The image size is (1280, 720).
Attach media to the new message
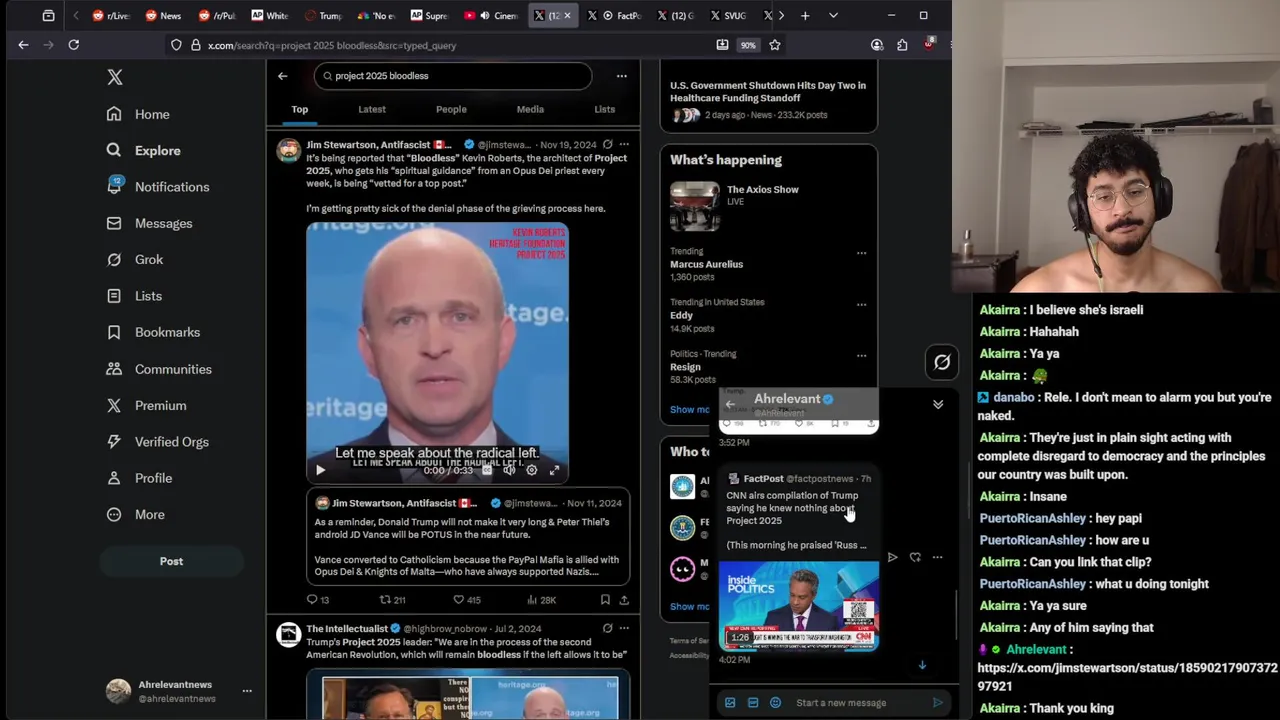tap(730, 703)
